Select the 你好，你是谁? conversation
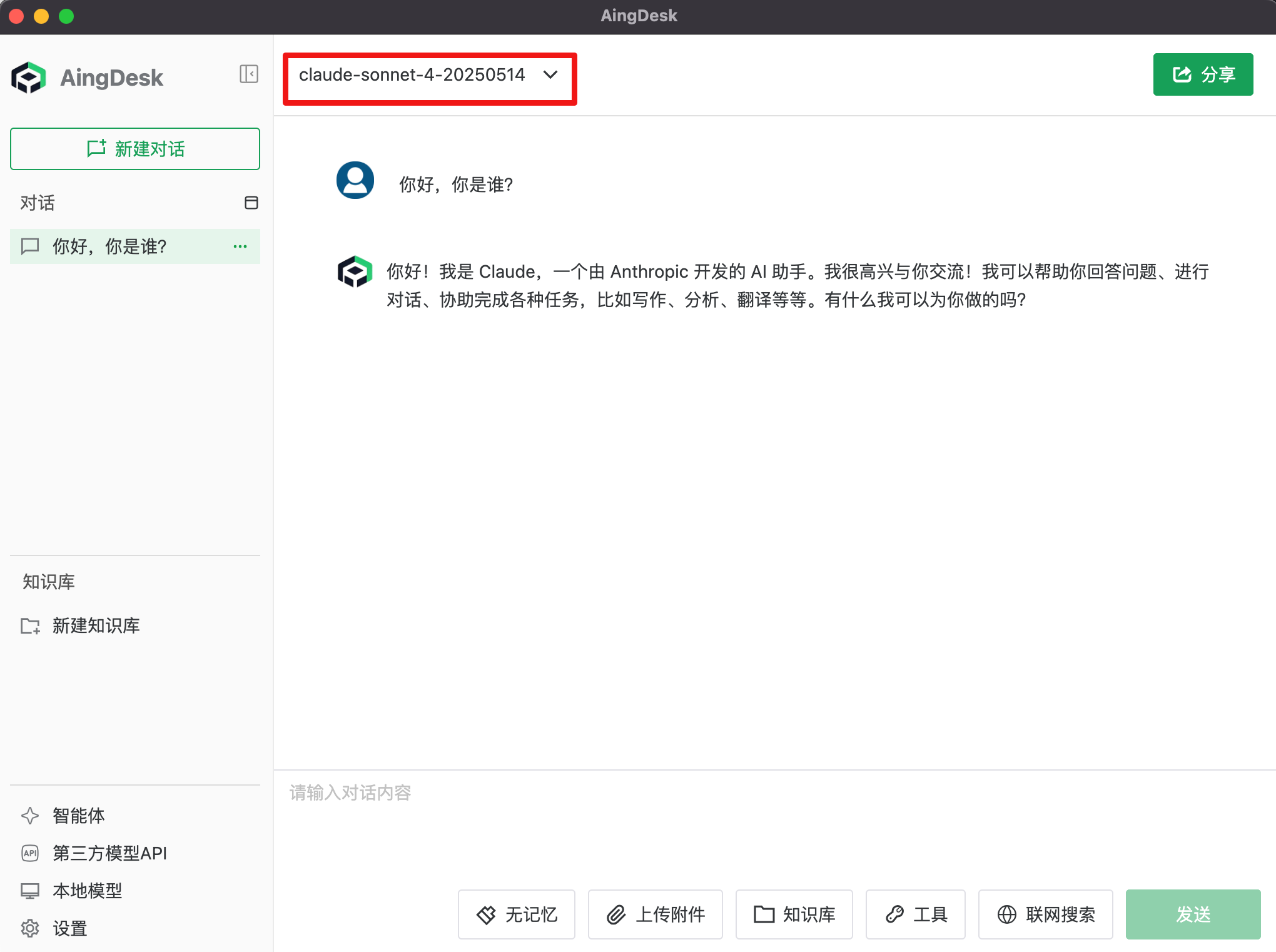 coord(108,246)
